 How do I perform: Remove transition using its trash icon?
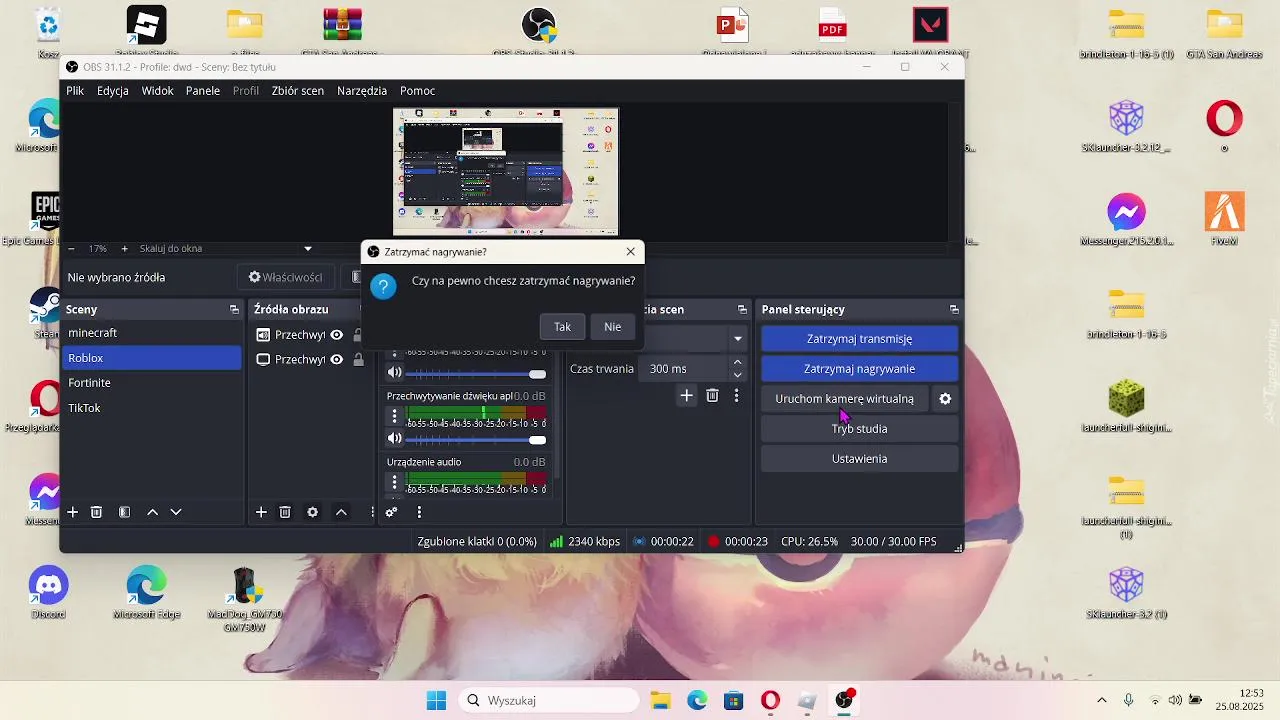(x=712, y=396)
